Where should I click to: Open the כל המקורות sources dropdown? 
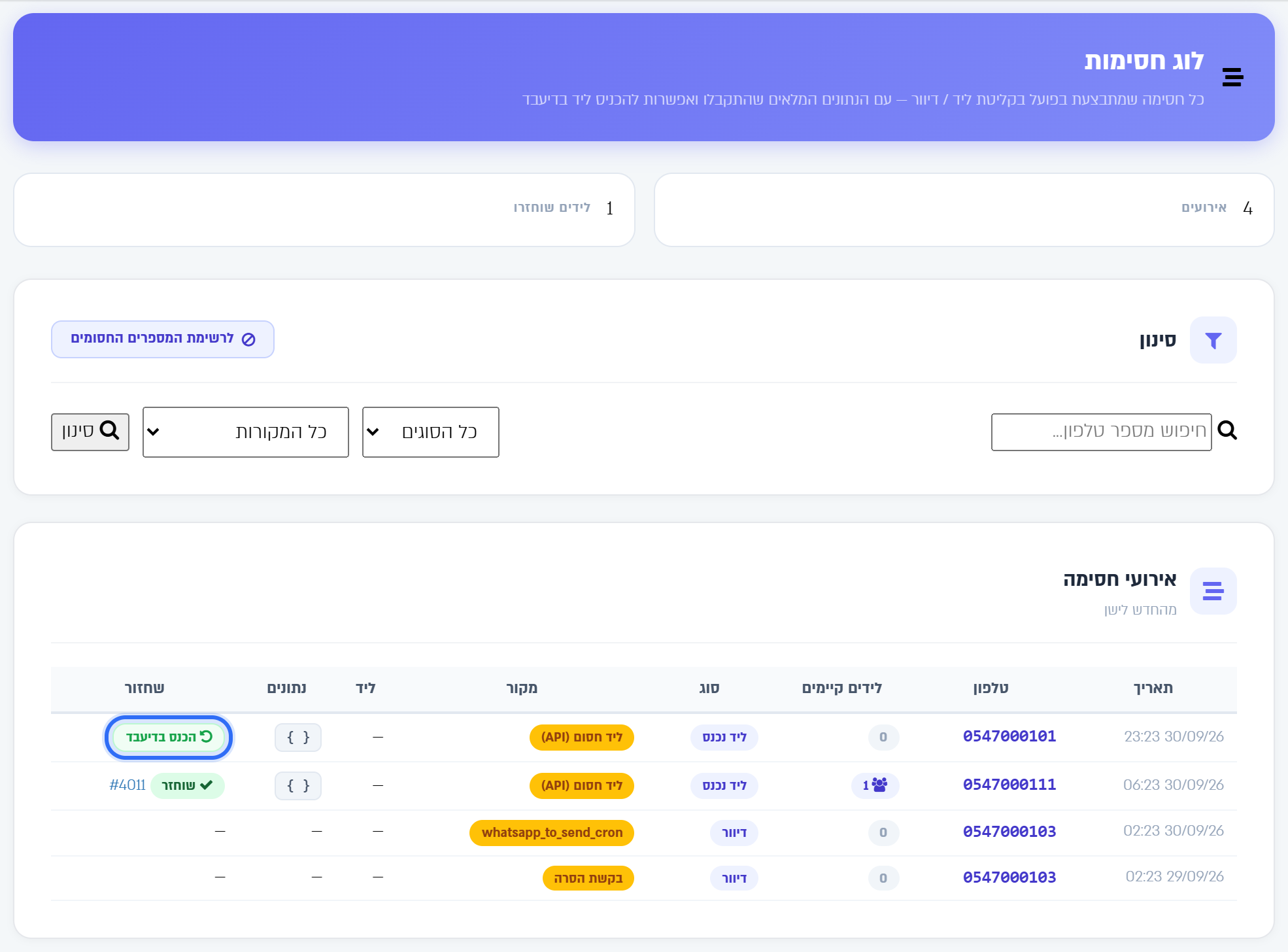coord(246,432)
